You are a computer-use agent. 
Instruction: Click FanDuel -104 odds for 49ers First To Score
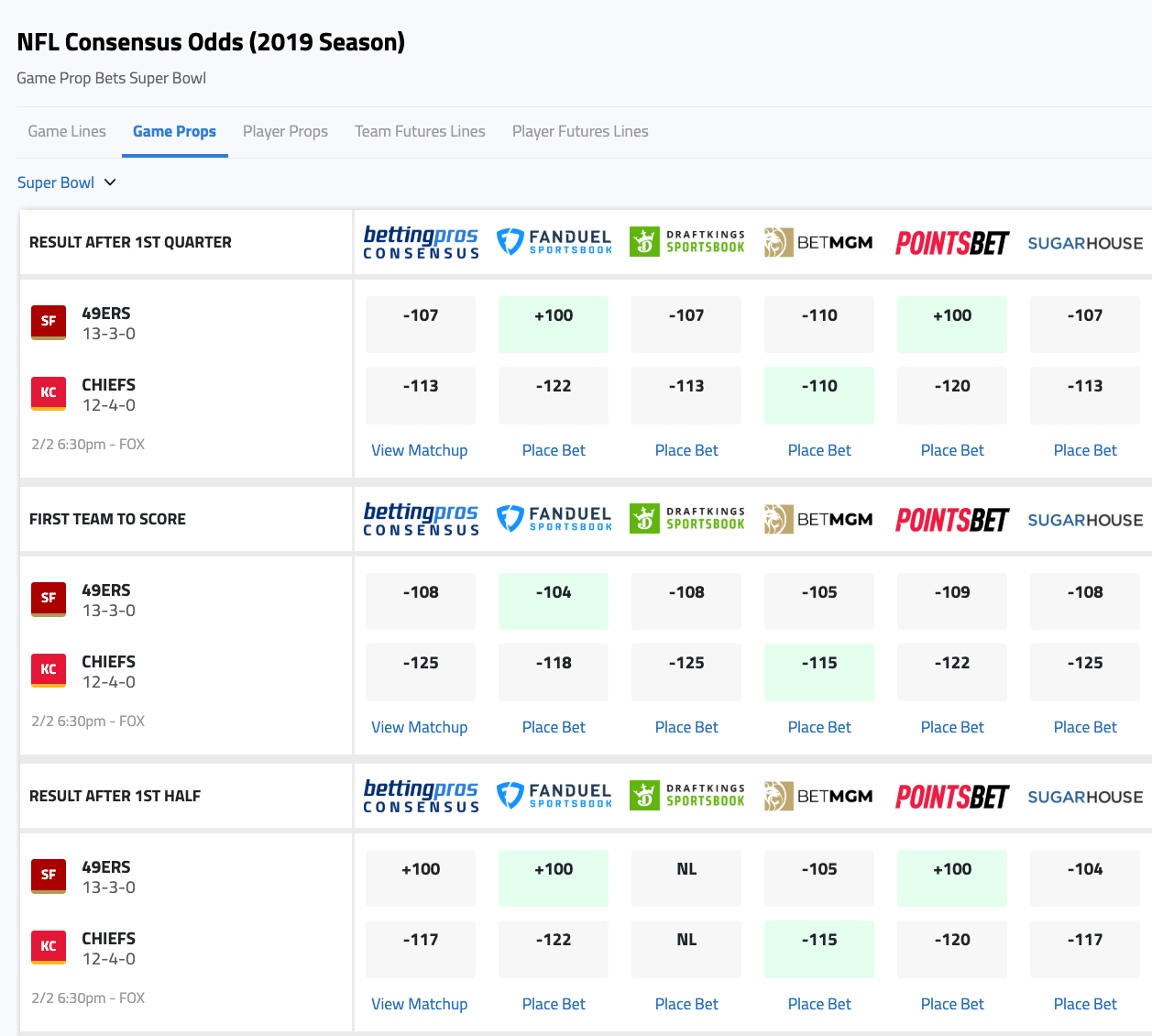click(554, 601)
